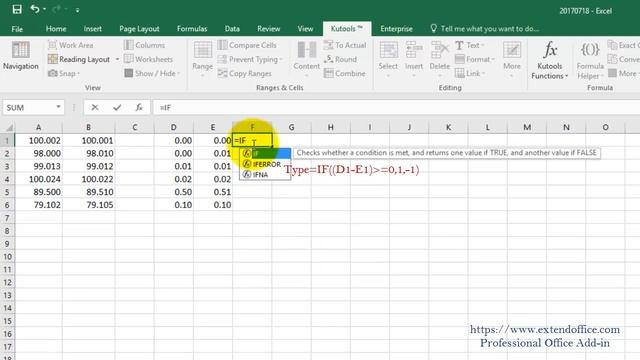Switch to the Enterprise tab
Screen dimensions: 640x360
point(396,29)
